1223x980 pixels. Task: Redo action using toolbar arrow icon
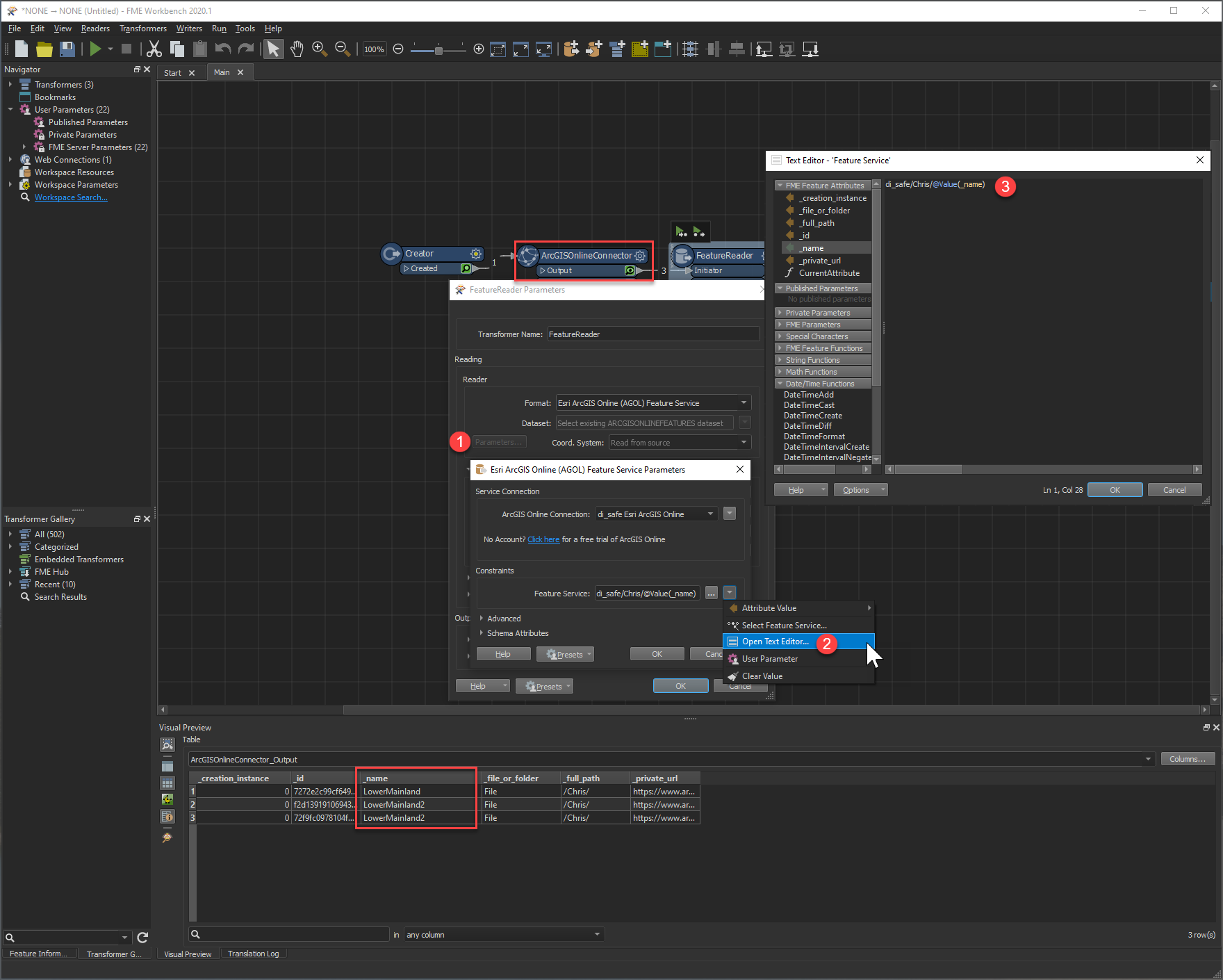click(x=246, y=49)
